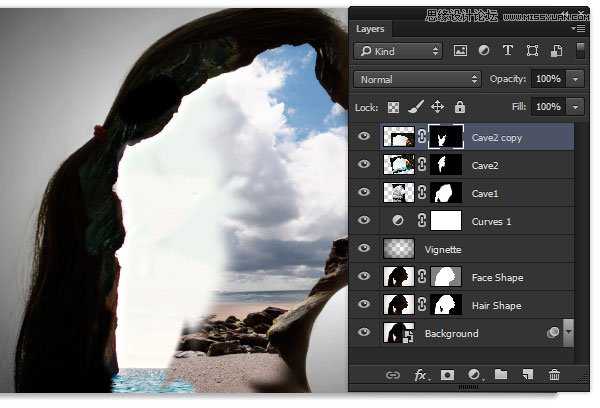
Task: Create new fill or adjustment layer icon
Action: point(474,375)
